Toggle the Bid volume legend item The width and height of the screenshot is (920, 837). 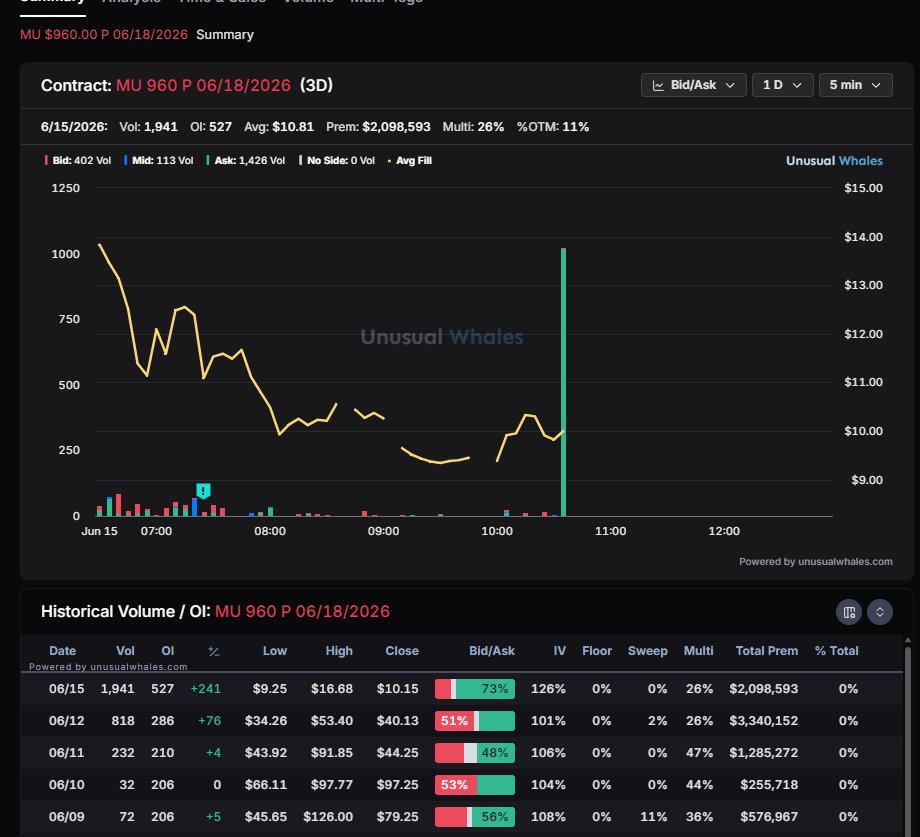pyautogui.click(x=77, y=161)
